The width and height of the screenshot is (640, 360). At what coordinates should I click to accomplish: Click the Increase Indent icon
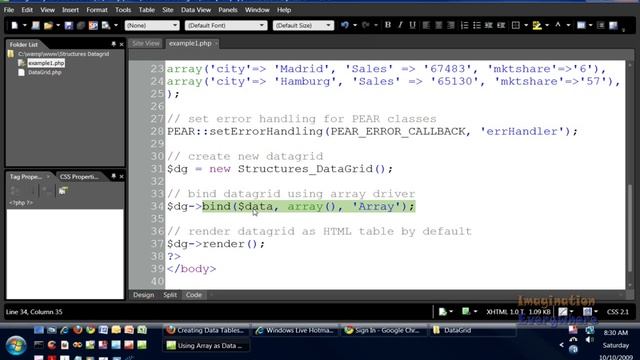coord(501,25)
